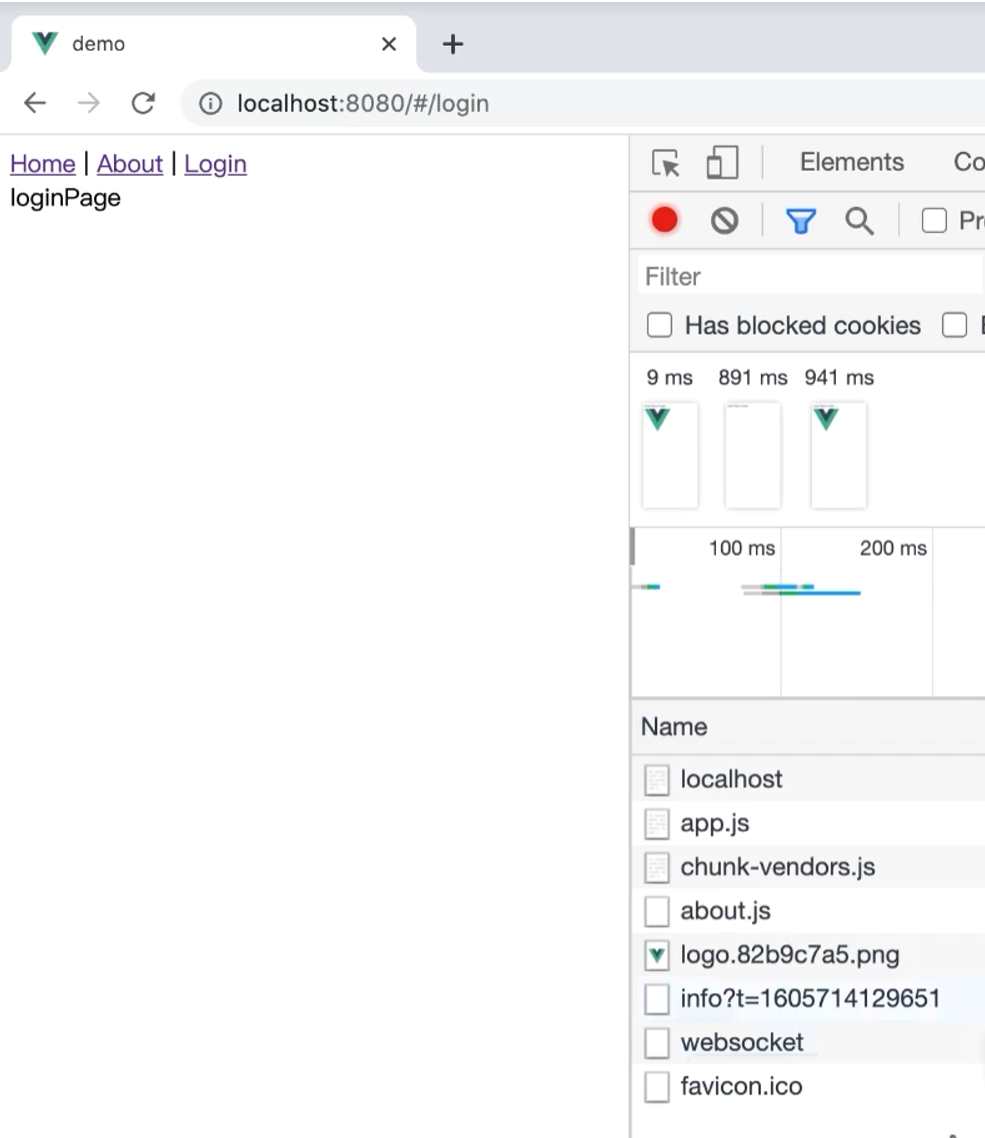
Task: Open network search magnifier
Action: [x=859, y=221]
